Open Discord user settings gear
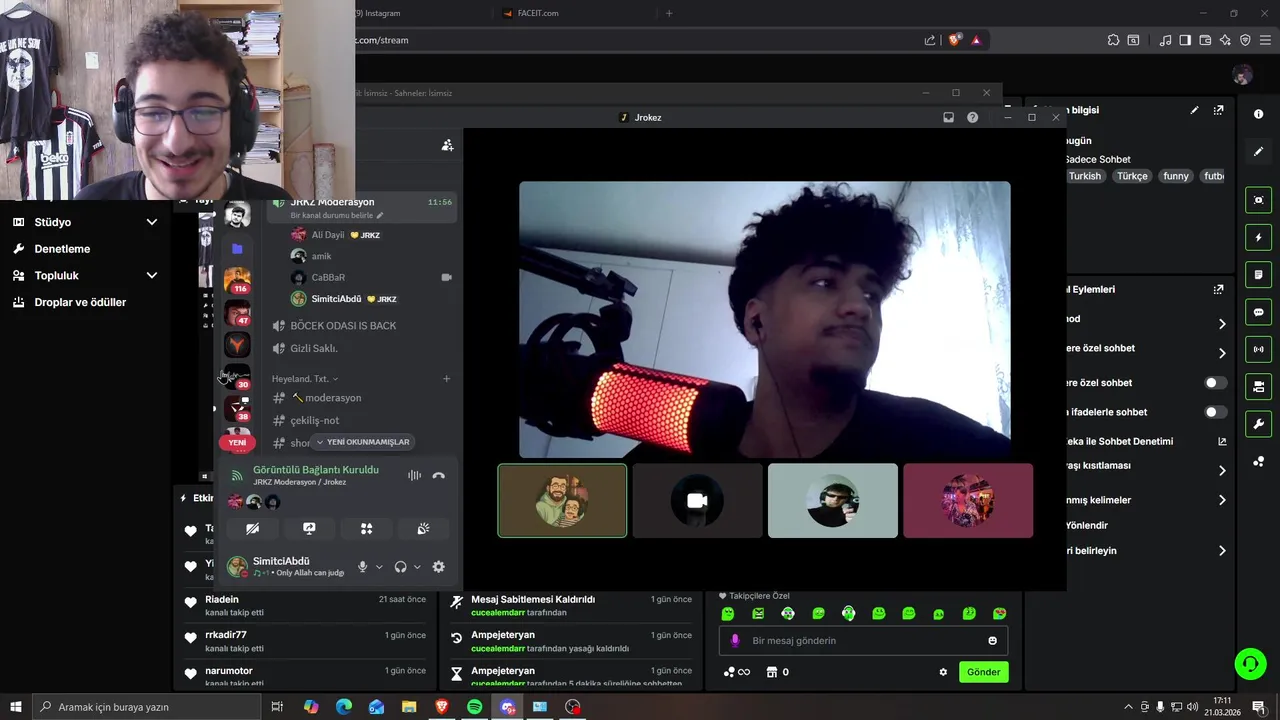Viewport: 1280px width, 720px height. (x=438, y=567)
